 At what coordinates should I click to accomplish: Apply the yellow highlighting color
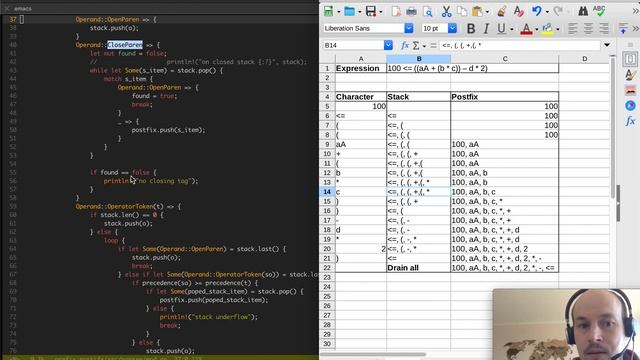pyautogui.click(x=548, y=29)
